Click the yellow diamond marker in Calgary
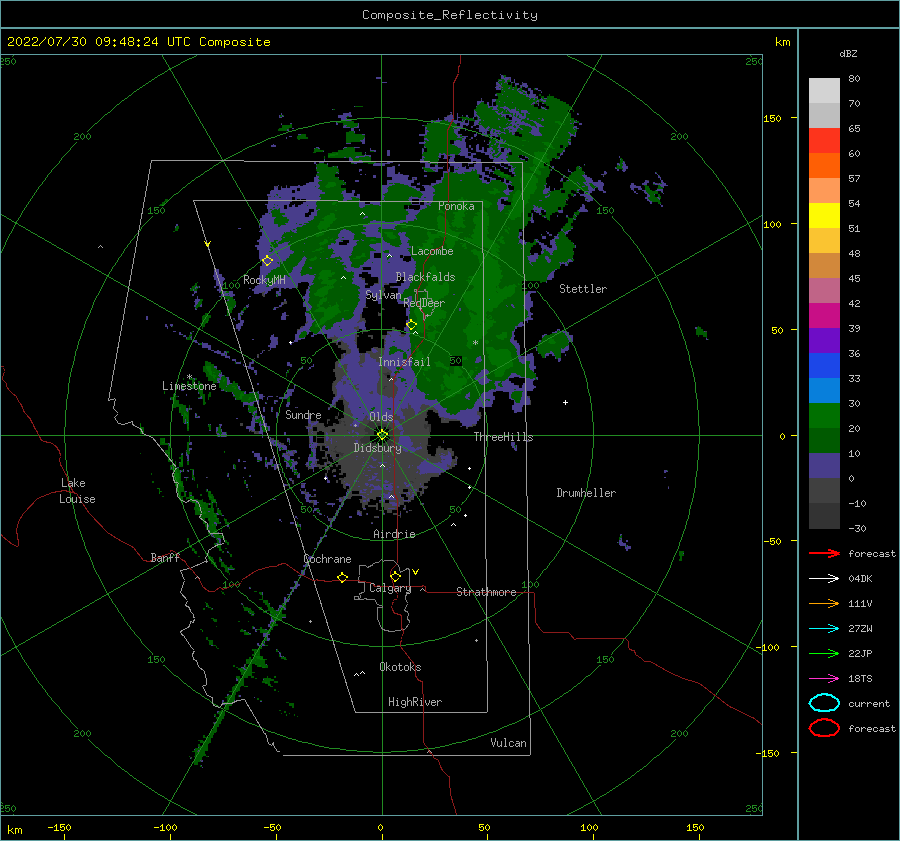 click(395, 576)
